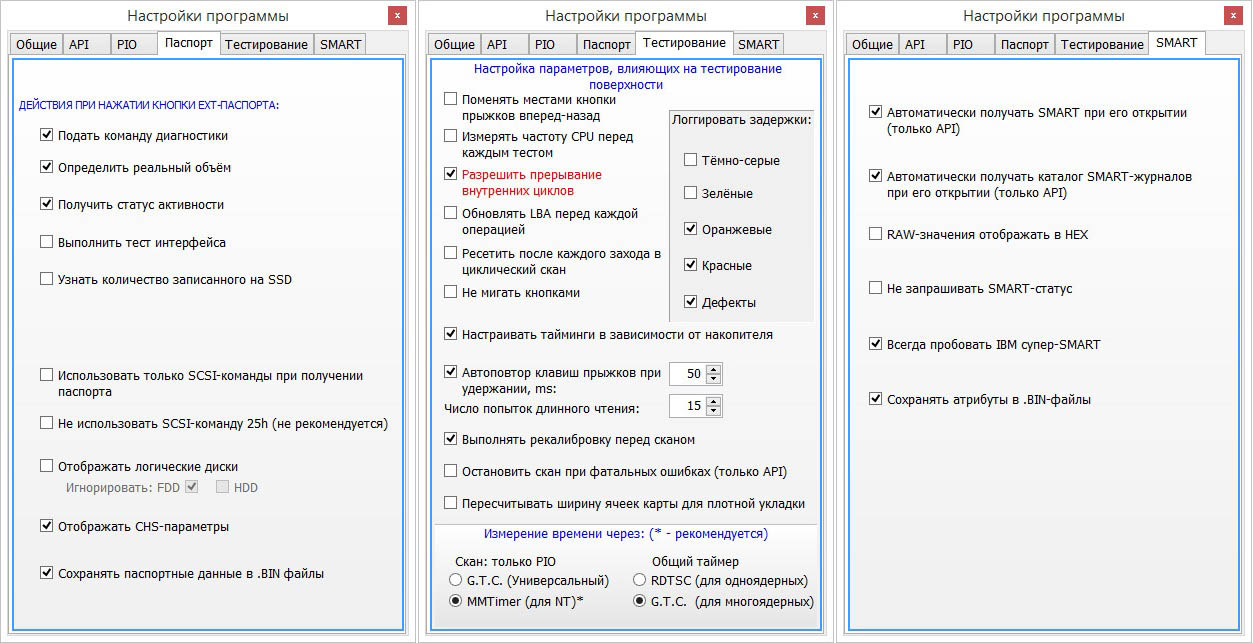
Task: Decrease the autorepeat ms value of 50
Action: (713, 379)
